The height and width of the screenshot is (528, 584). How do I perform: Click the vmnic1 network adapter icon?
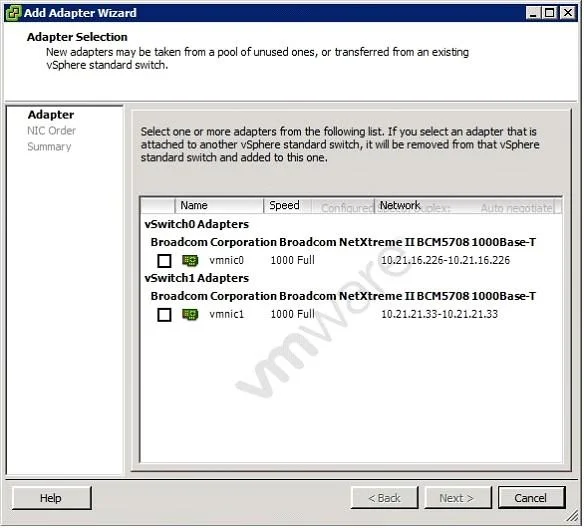[x=190, y=315]
